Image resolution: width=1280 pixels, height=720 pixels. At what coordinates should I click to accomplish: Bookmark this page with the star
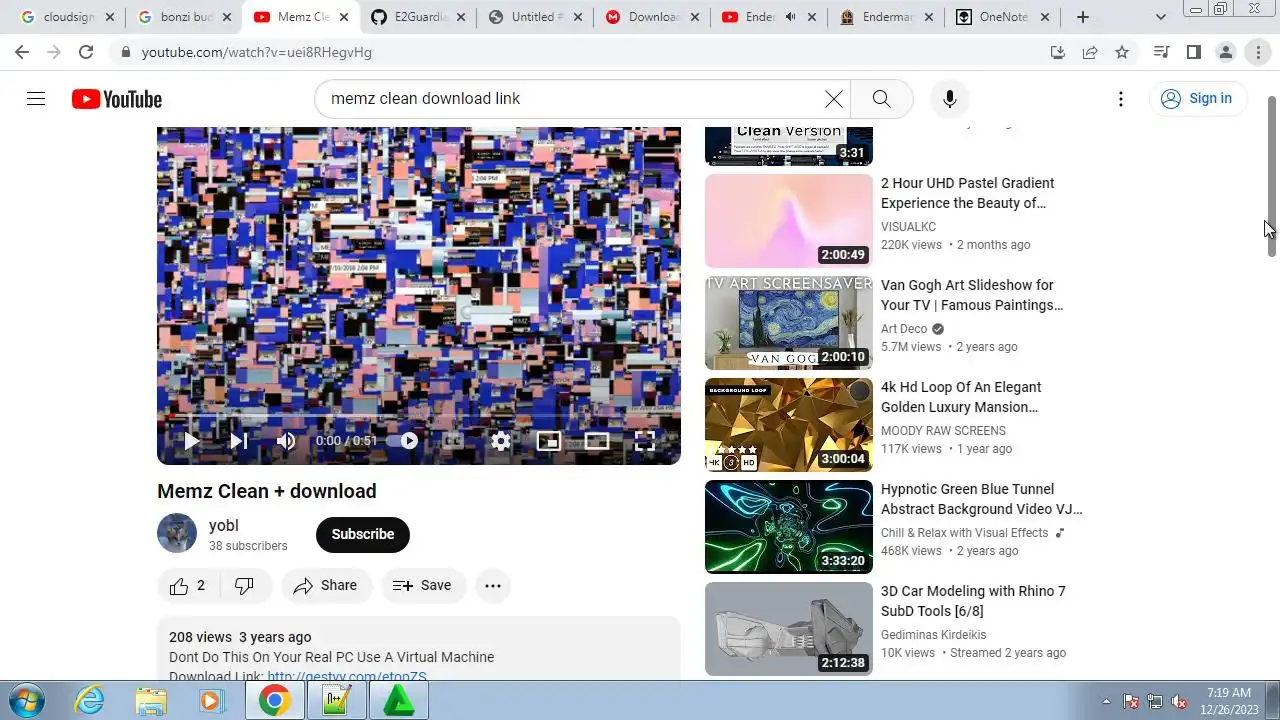1122,52
